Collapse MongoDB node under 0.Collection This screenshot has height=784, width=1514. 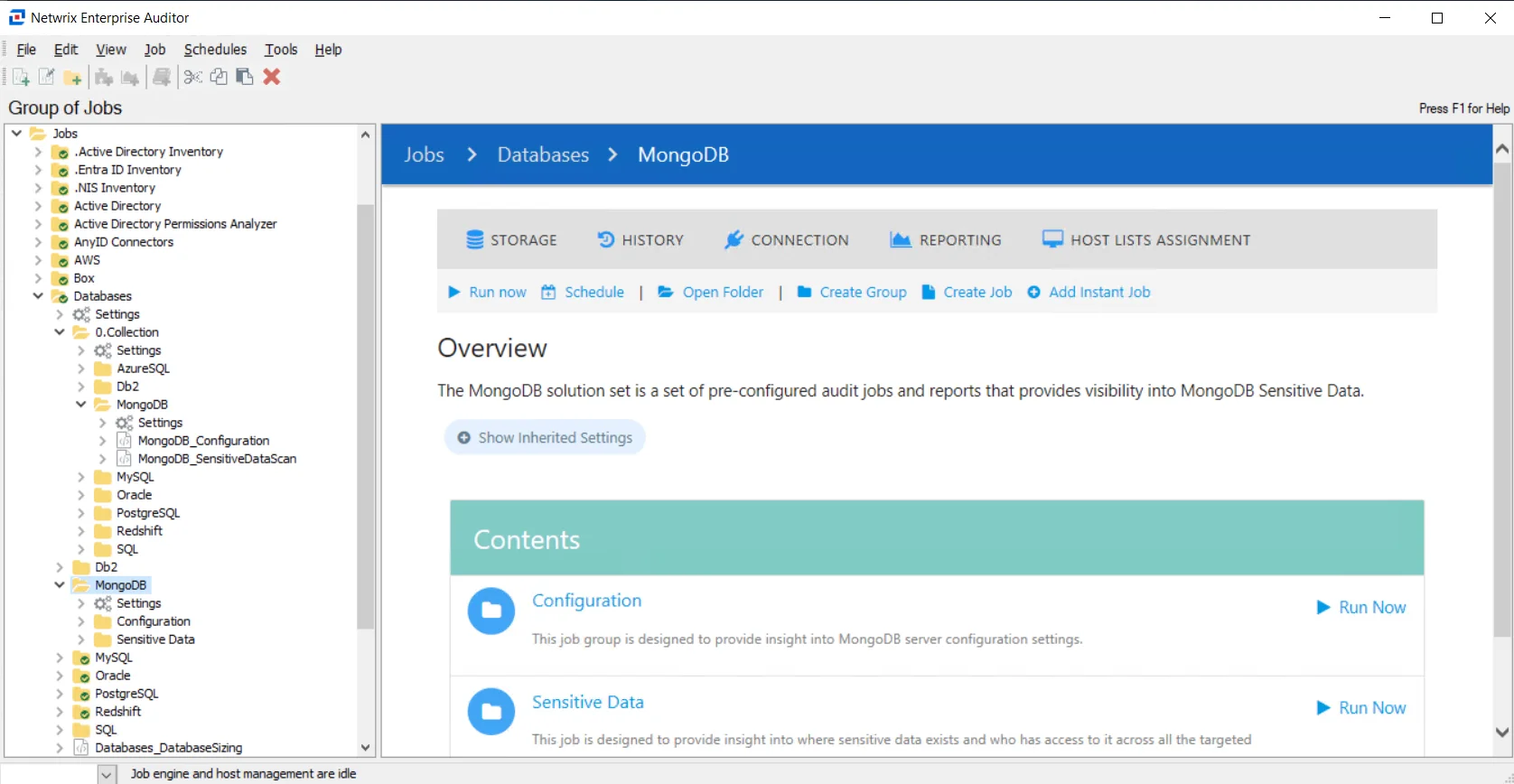pos(81,405)
